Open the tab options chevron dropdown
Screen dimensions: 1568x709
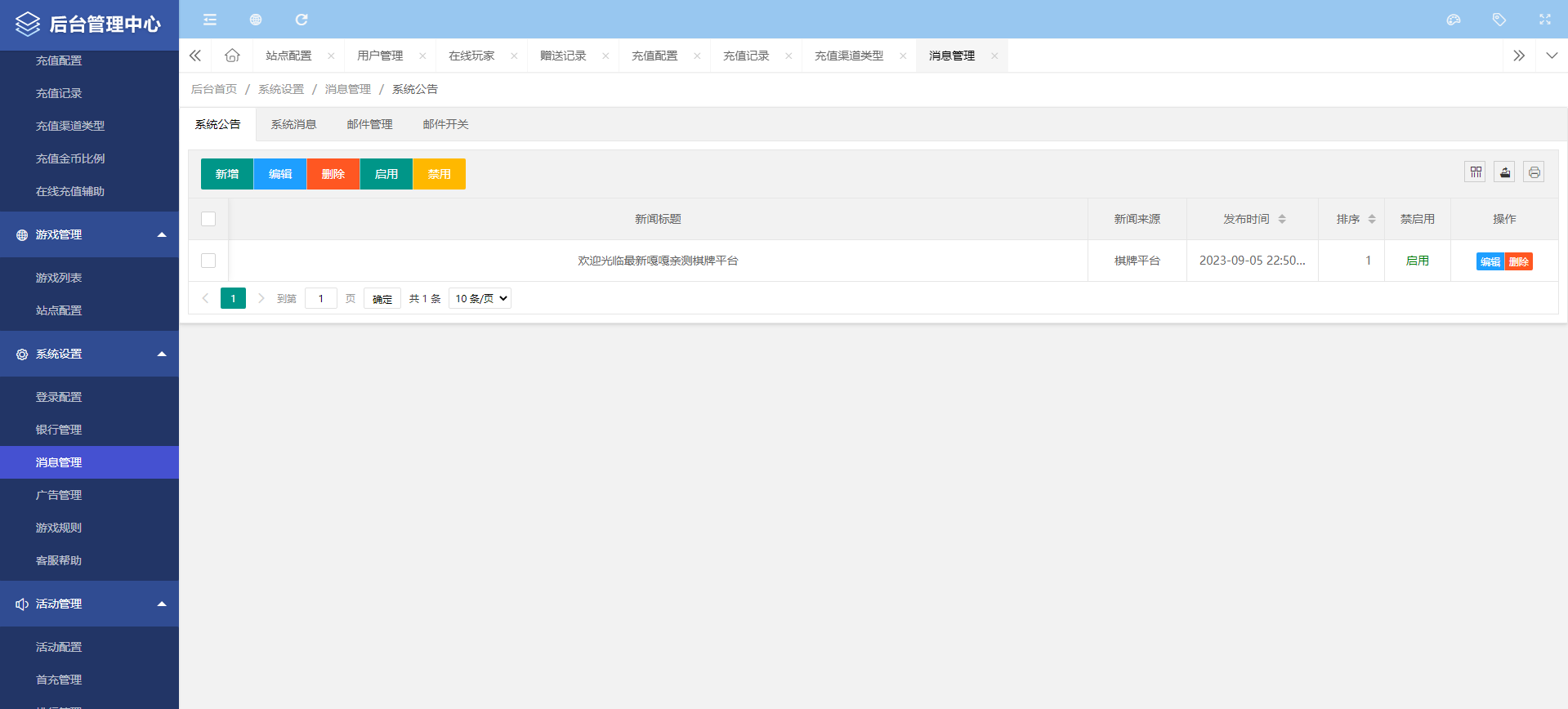coord(1552,56)
